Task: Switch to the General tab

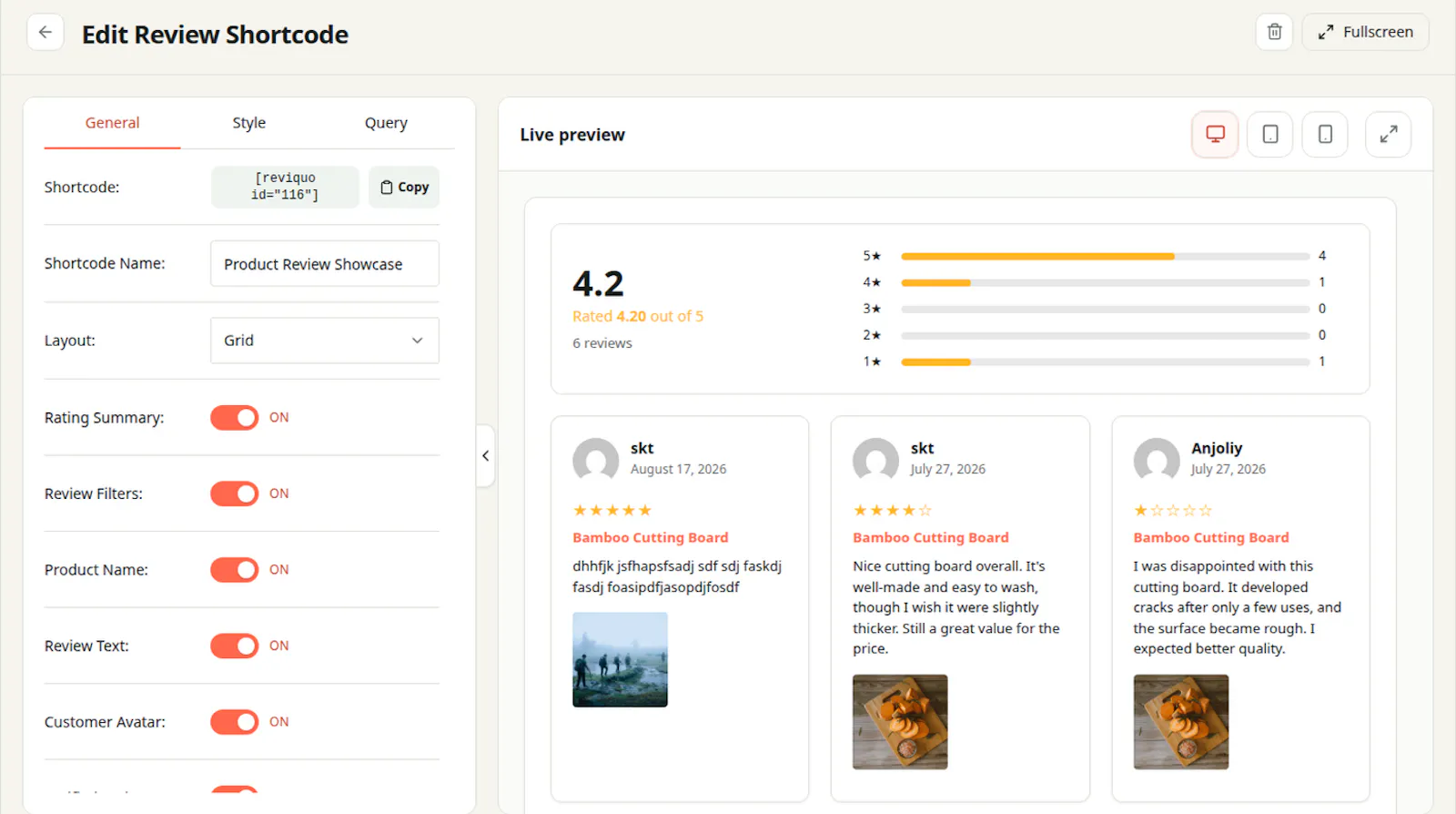Action: click(x=113, y=123)
